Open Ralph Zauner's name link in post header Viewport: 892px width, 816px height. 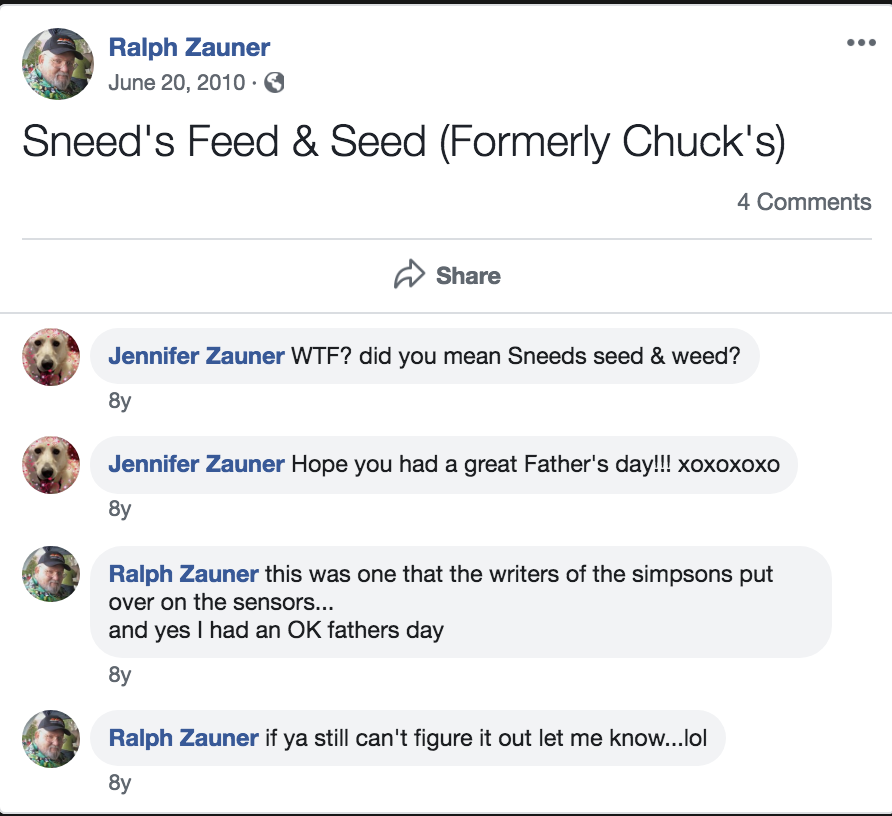189,47
